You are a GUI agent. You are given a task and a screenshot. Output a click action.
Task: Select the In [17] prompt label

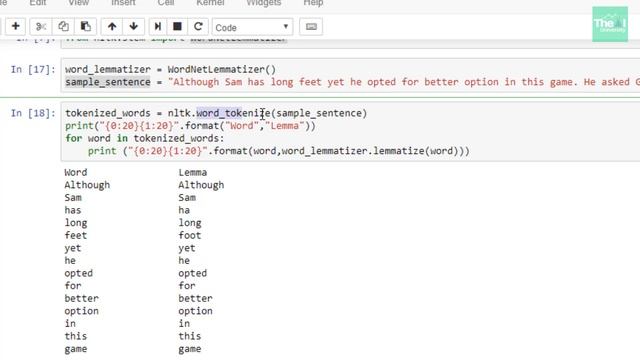[33, 69]
